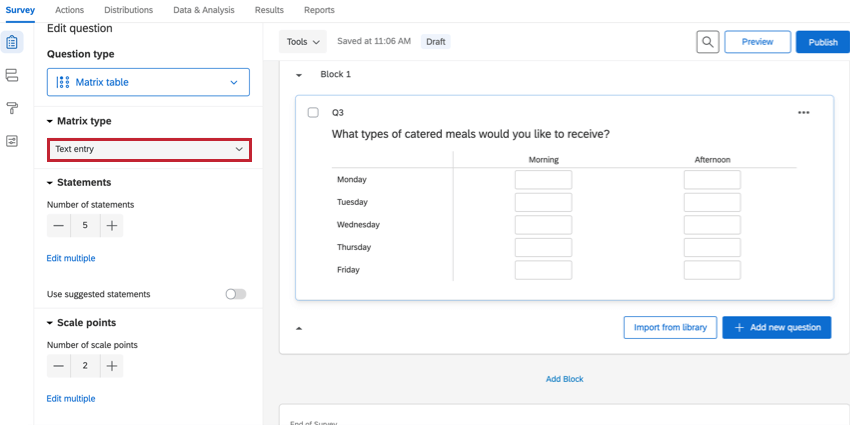Switch to the Data & Analysis tab
Image resolution: width=850 pixels, height=425 pixels.
tap(203, 10)
